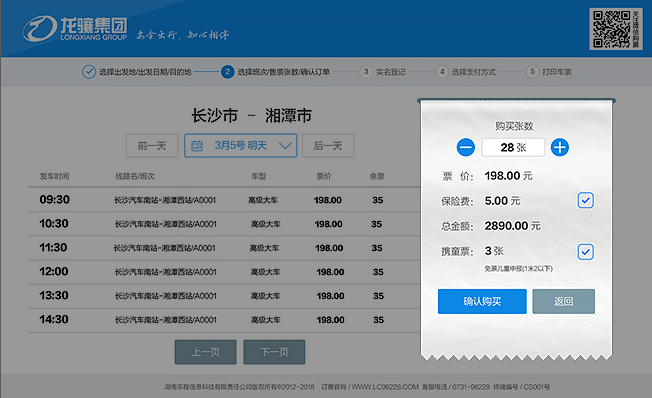652x398 pixels.
Task: Click the 高级大车 type in the 12:00 row
Action: click(265, 272)
